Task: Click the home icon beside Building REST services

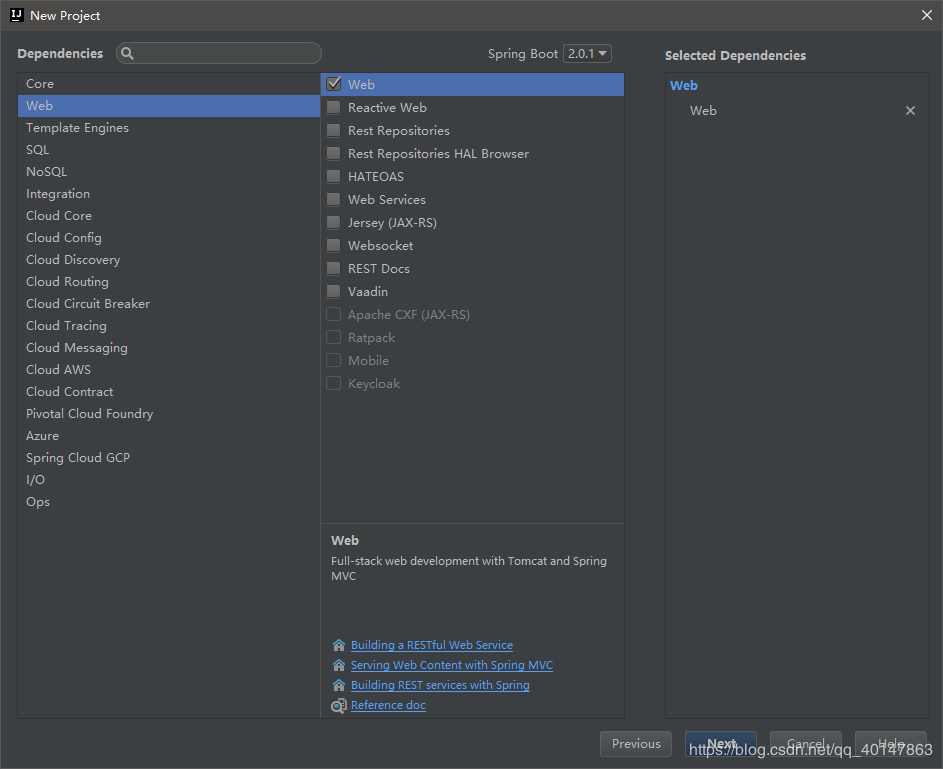Action: [x=339, y=686]
